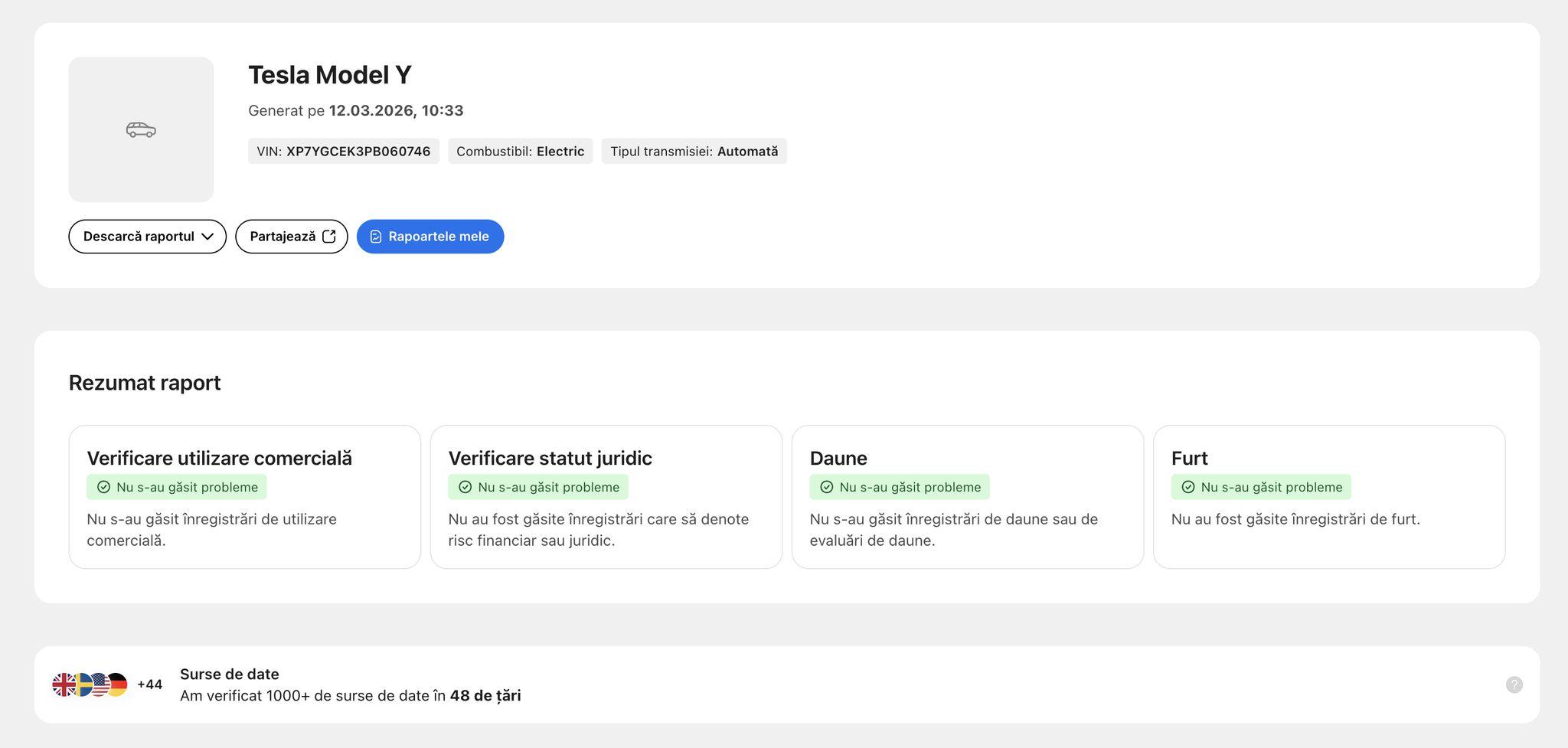The height and width of the screenshot is (748, 1568).
Task: Click the VIN XP7YGCEK3PB060746 tag
Action: point(343,152)
